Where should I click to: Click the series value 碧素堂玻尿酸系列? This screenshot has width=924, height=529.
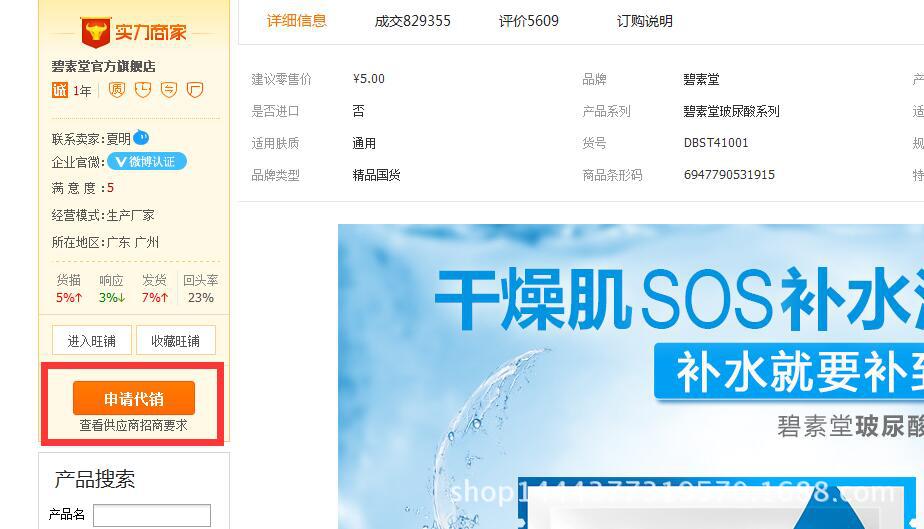tap(731, 111)
